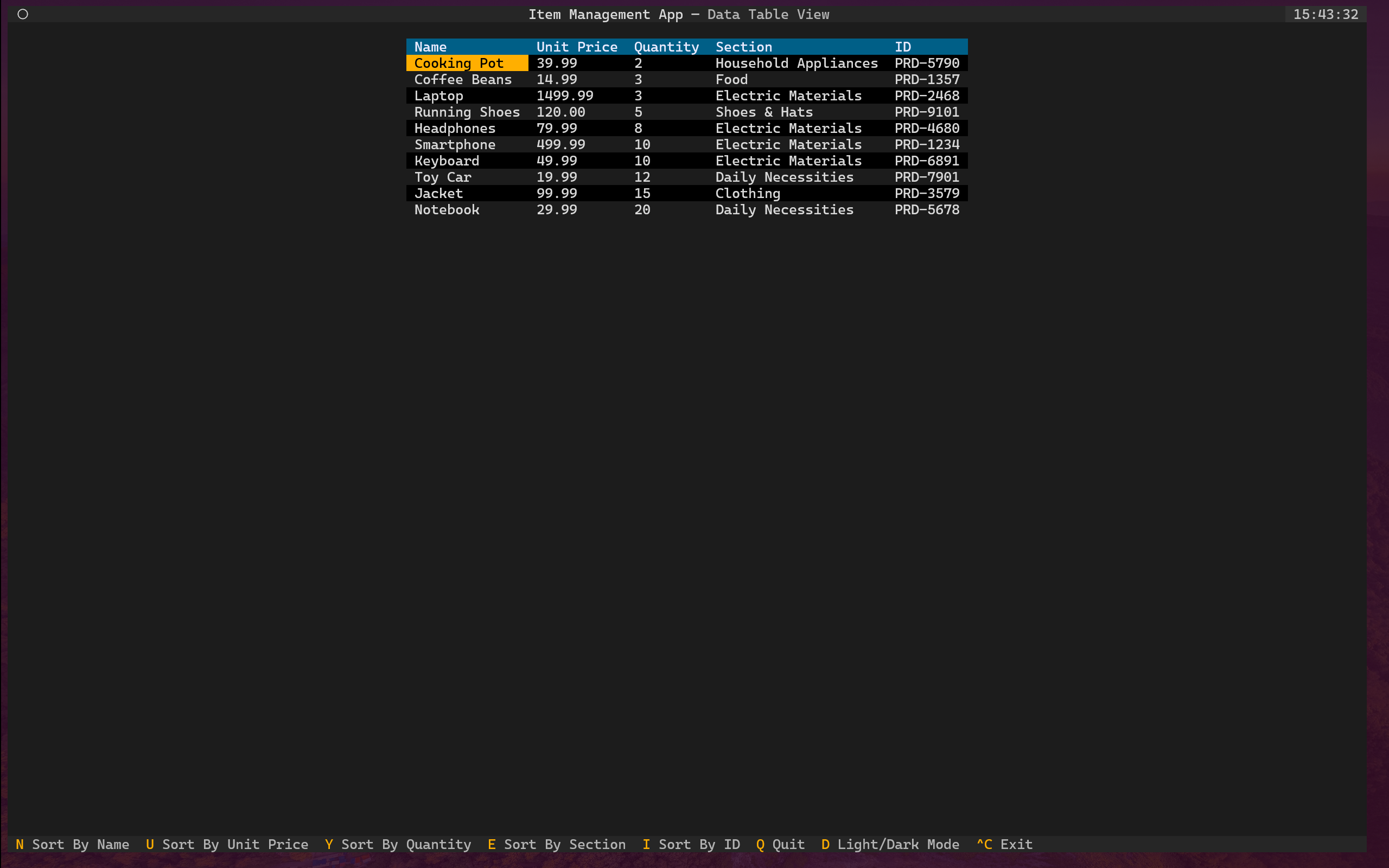Click quantity 8 in Headphones row
This screenshot has height=868, width=1389.
667,128
